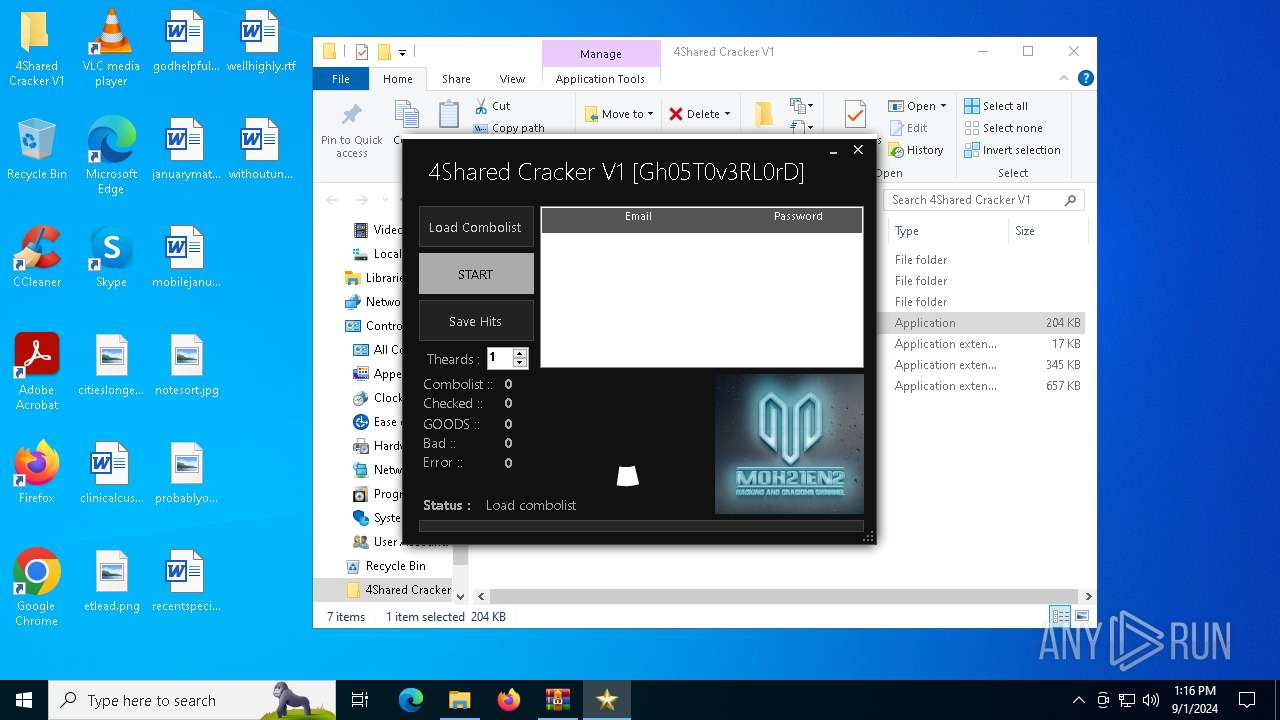Open the januarymat document icon
1280x720 pixels.
(x=185, y=149)
